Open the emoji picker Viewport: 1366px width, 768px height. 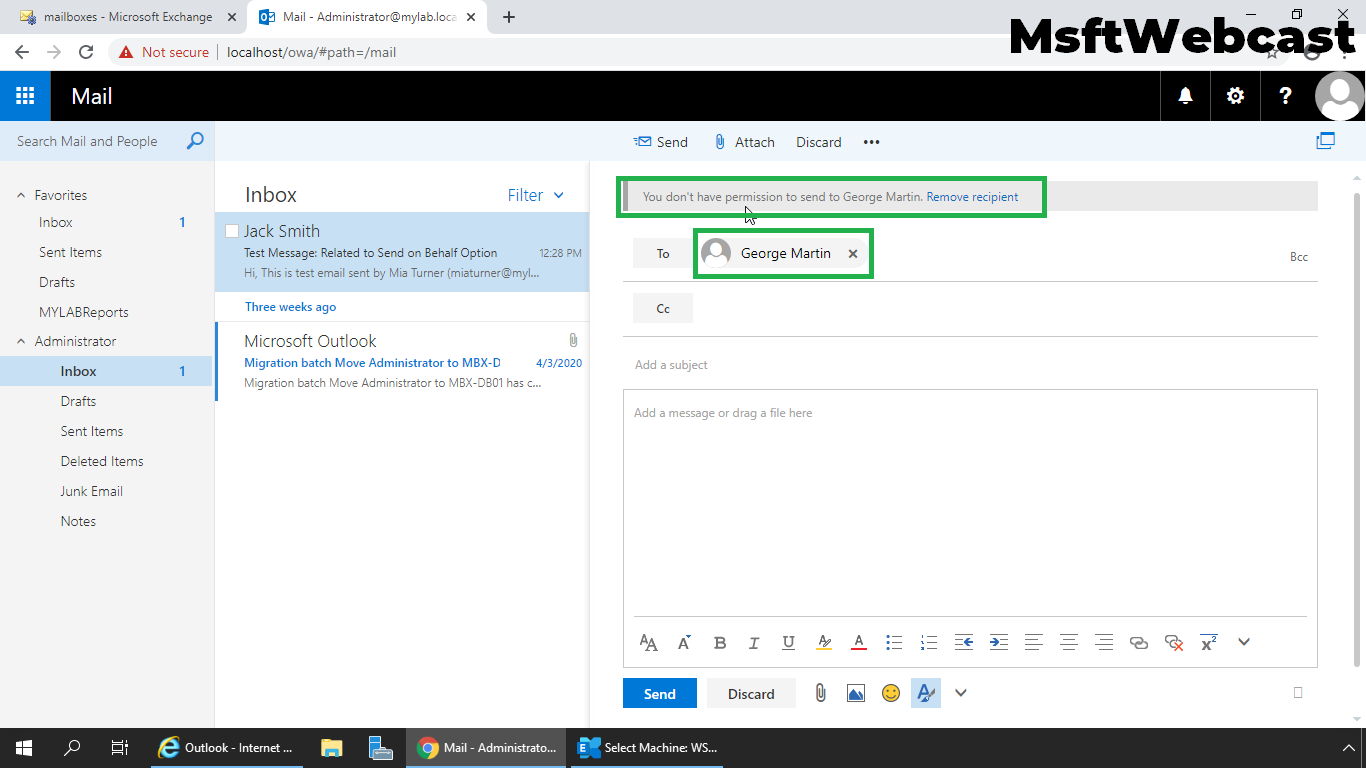(x=891, y=693)
